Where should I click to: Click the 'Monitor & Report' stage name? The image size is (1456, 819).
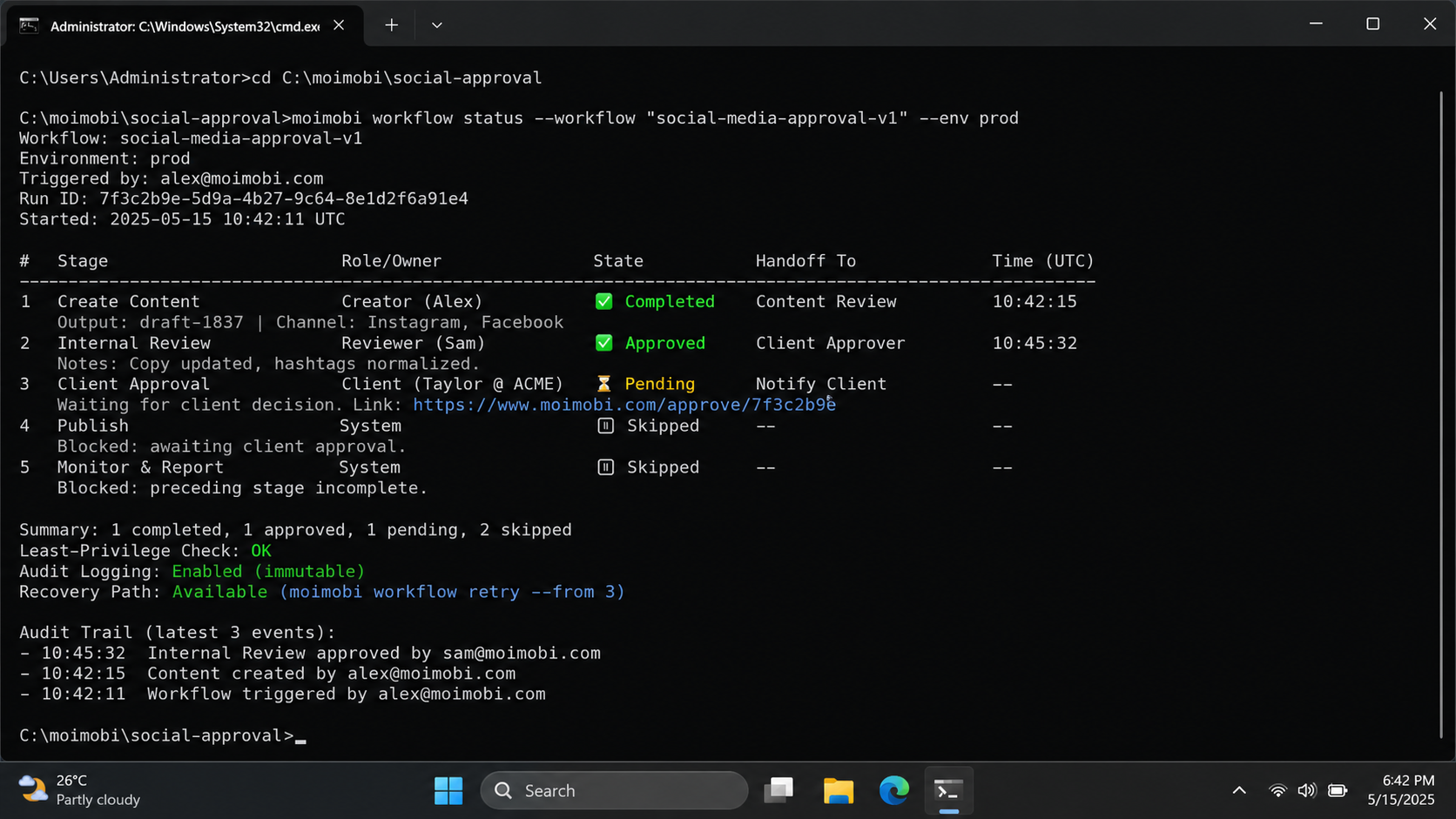(140, 467)
